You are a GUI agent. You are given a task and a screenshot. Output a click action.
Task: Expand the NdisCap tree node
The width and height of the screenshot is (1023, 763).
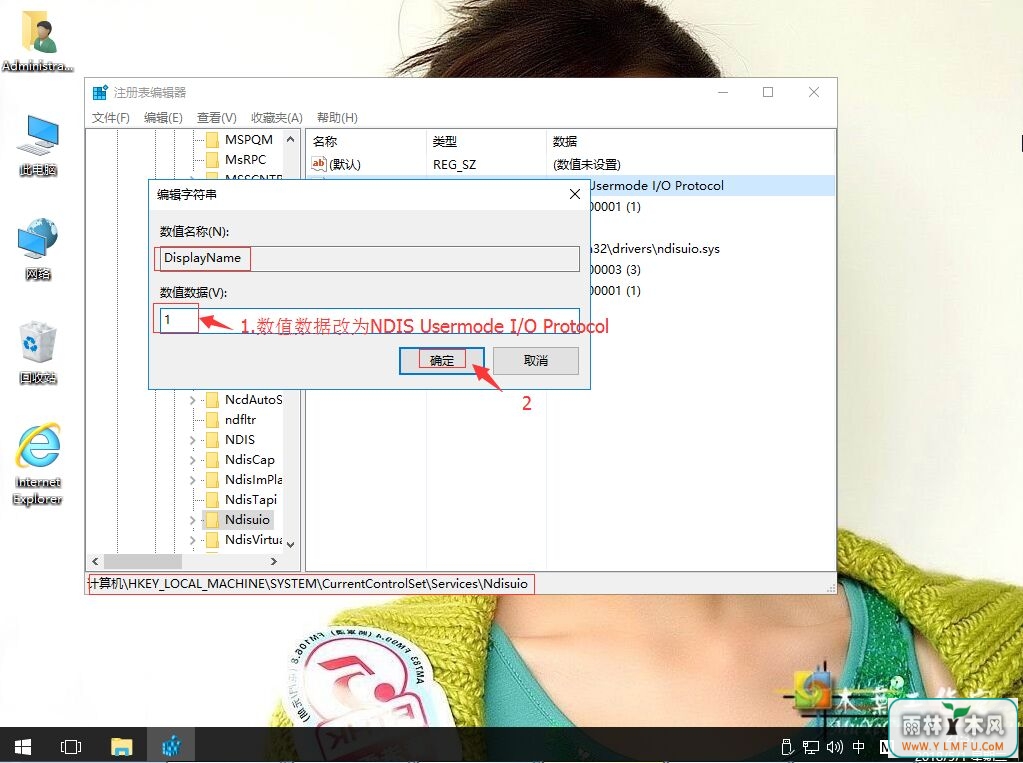tap(192, 460)
